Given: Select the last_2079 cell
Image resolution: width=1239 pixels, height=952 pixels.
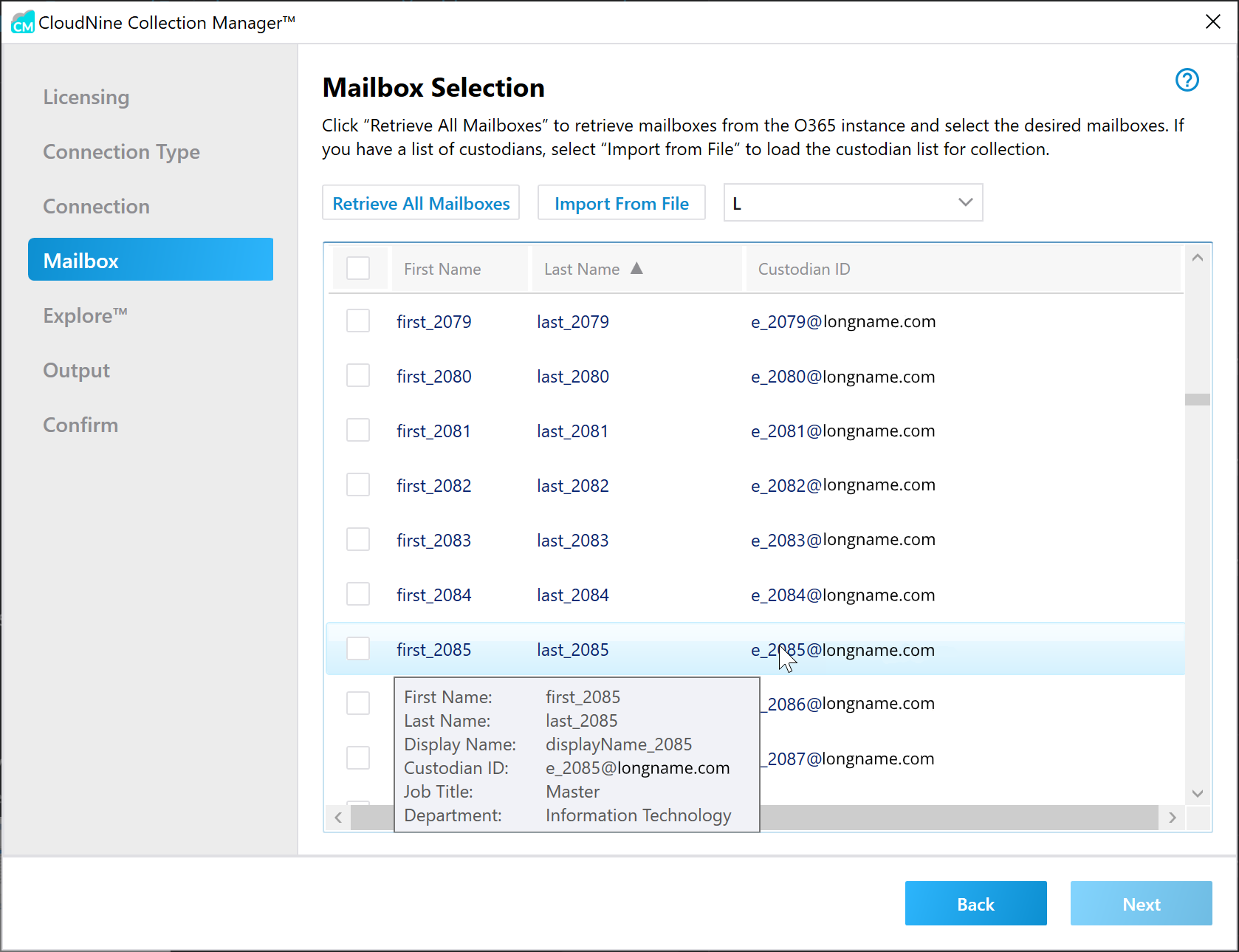Looking at the screenshot, I should (x=573, y=322).
